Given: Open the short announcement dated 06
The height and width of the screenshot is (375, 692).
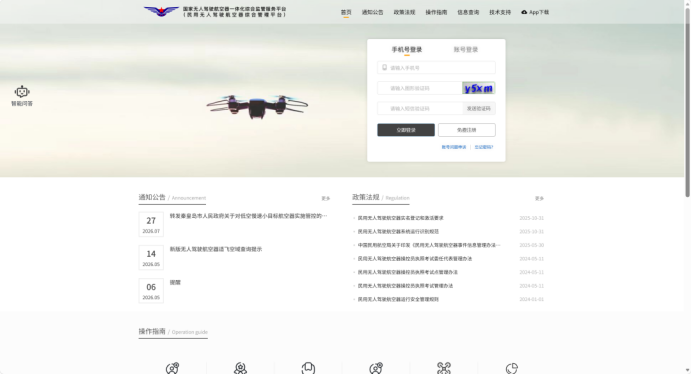Looking at the screenshot, I should pyautogui.click(x=175, y=282).
